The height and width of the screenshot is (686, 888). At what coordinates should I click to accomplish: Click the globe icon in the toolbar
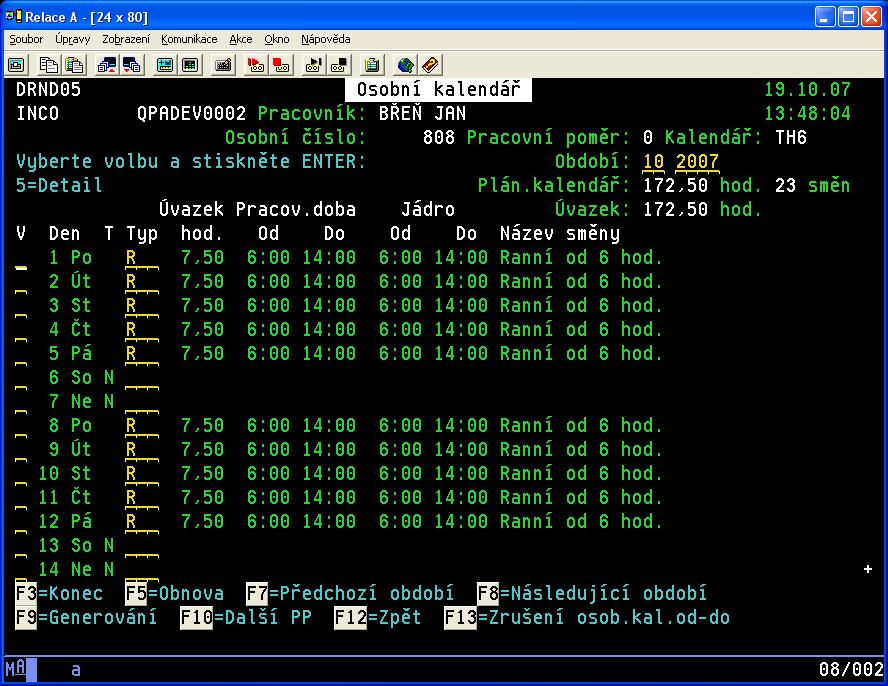coord(405,65)
